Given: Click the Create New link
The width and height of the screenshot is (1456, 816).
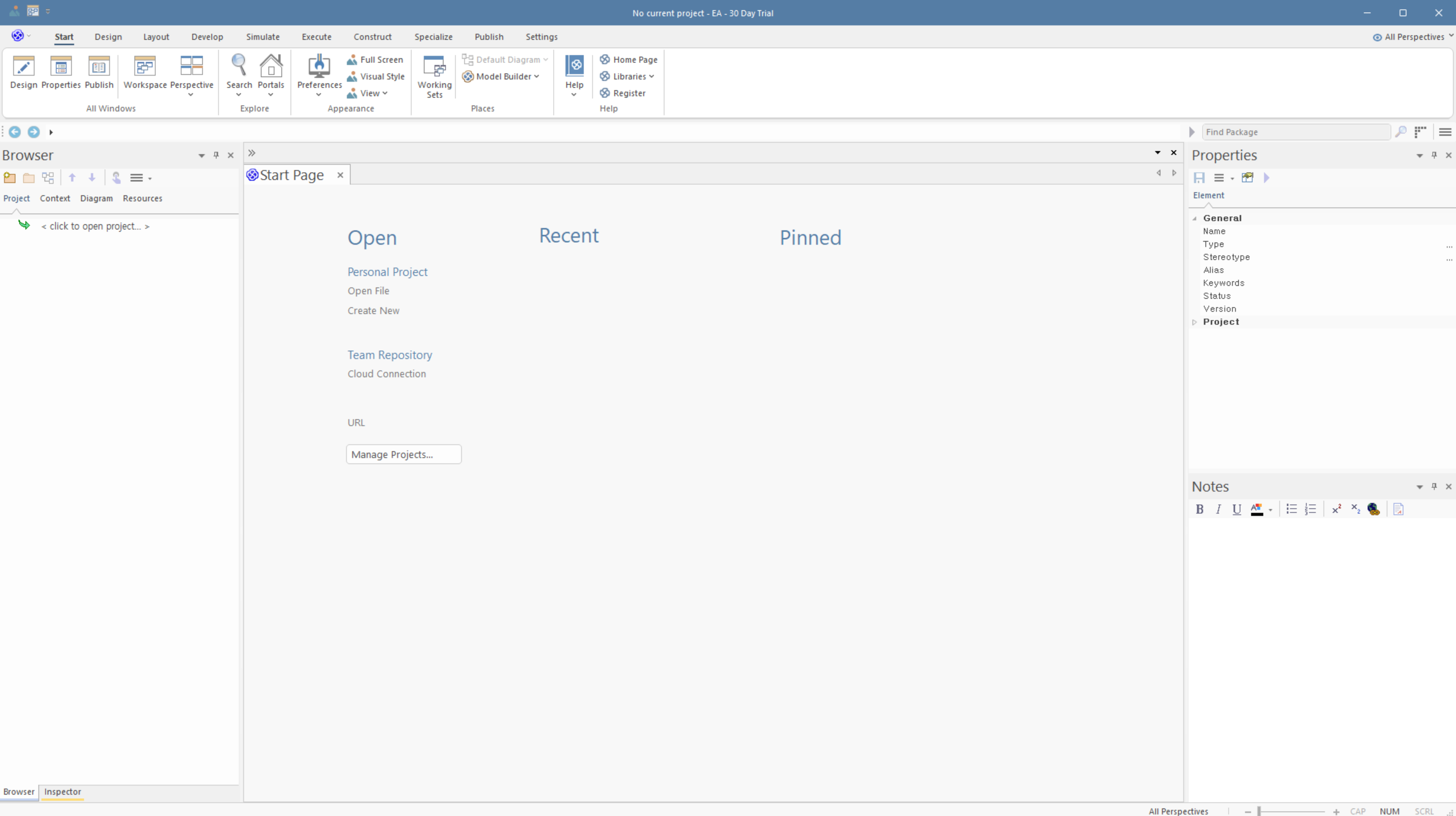Looking at the screenshot, I should tap(373, 311).
